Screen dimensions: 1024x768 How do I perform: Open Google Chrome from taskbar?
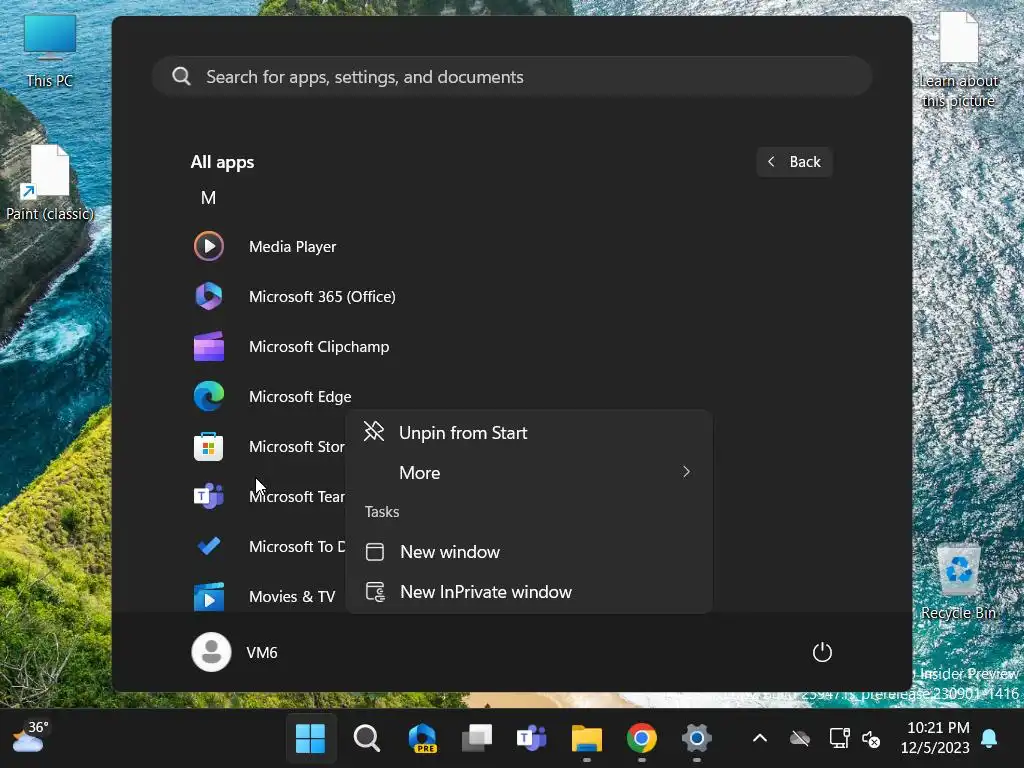tap(641, 738)
